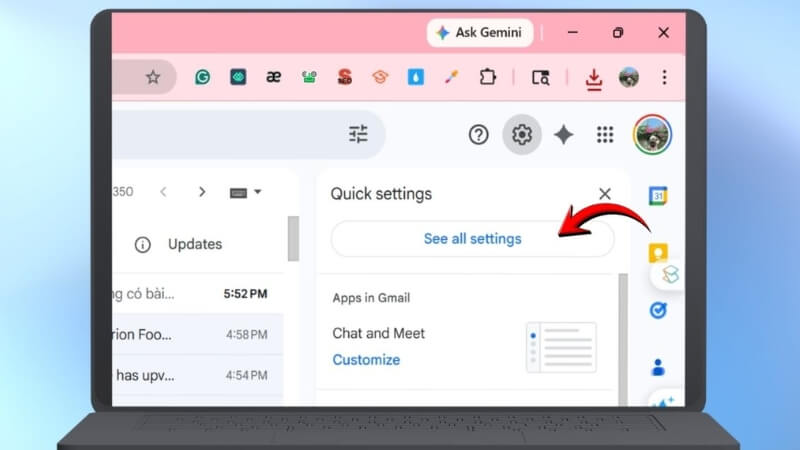Open the Extensions puzzle piece menu
Image resolution: width=800 pixels, height=450 pixels.
tap(487, 77)
